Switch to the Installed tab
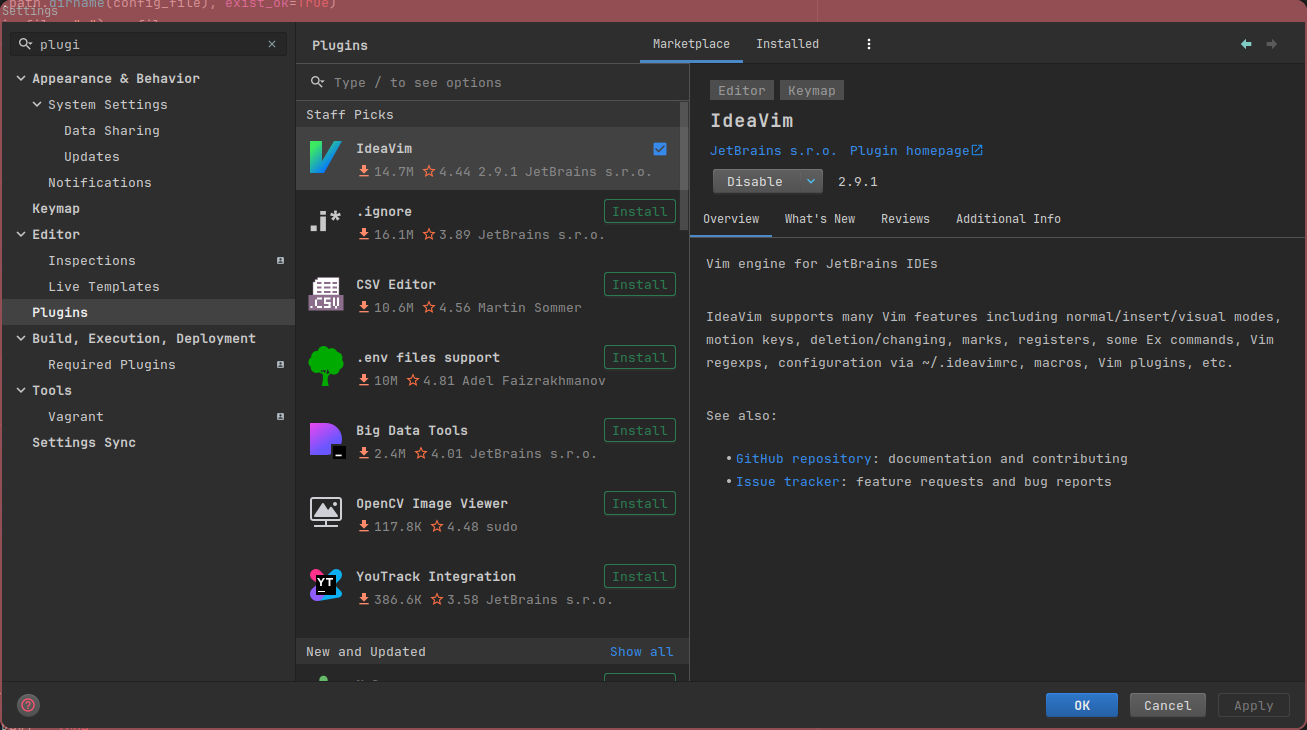The height and width of the screenshot is (730, 1307). click(787, 44)
